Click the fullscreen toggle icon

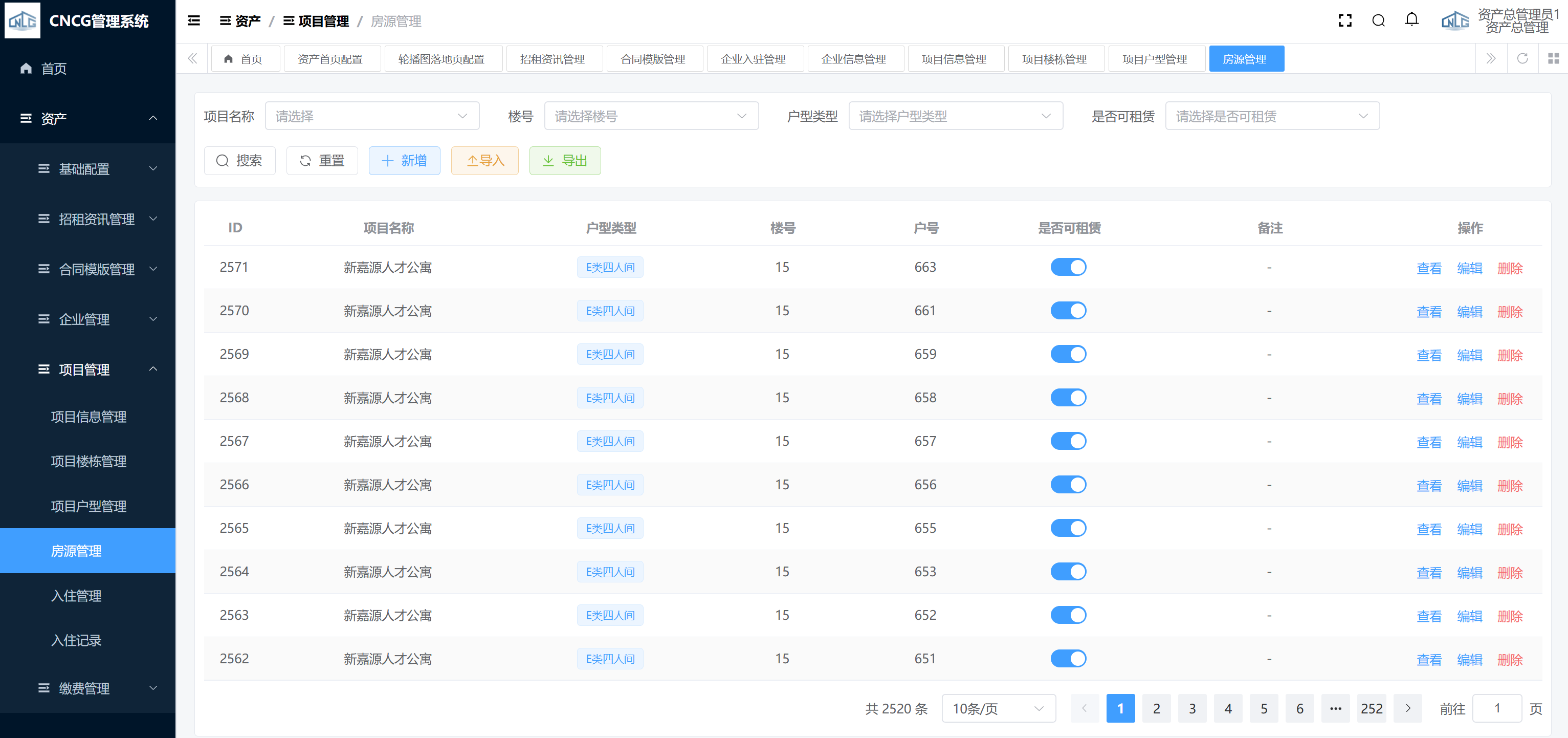1344,20
